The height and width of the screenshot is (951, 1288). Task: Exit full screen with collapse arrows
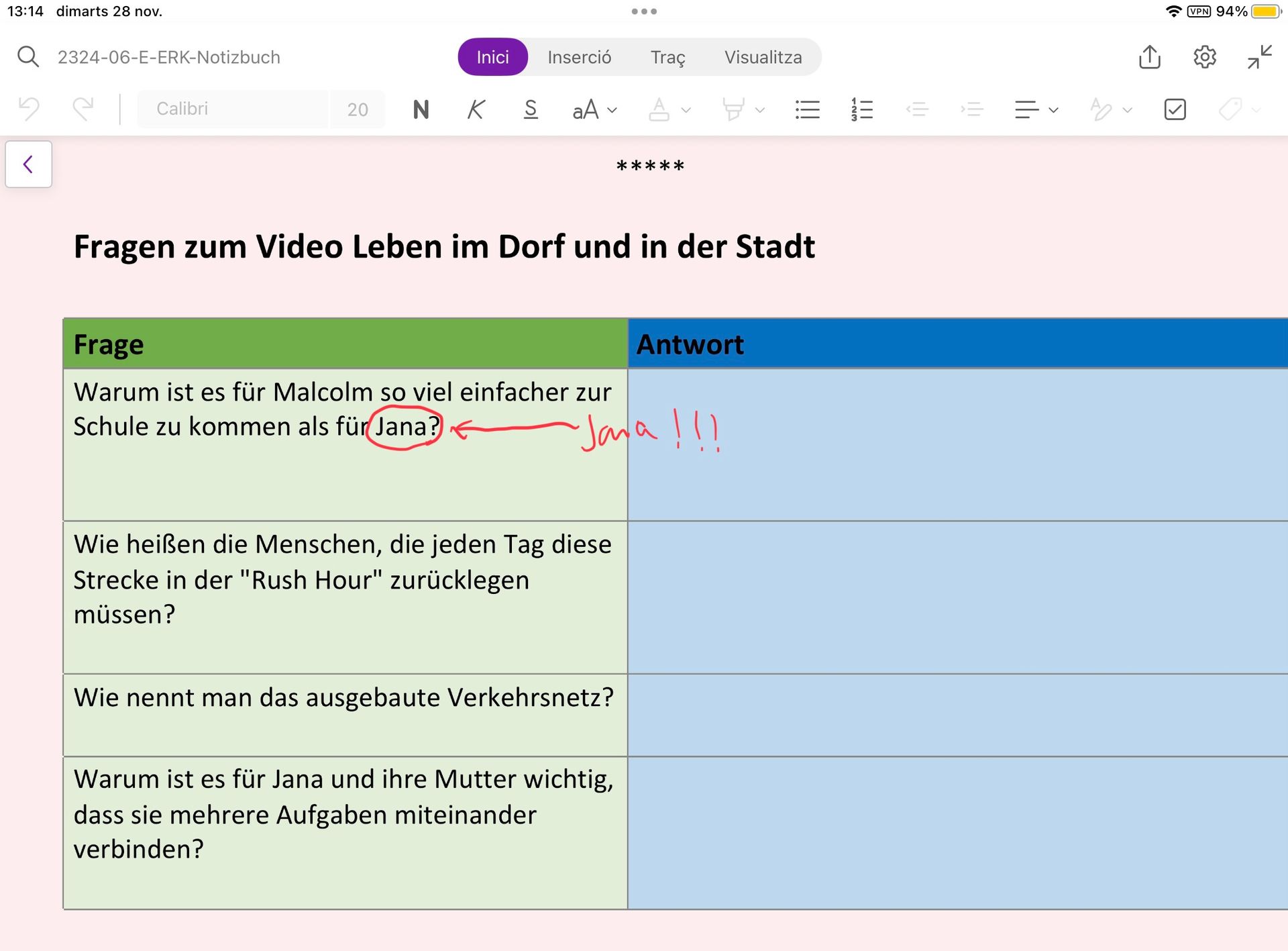click(x=1259, y=57)
